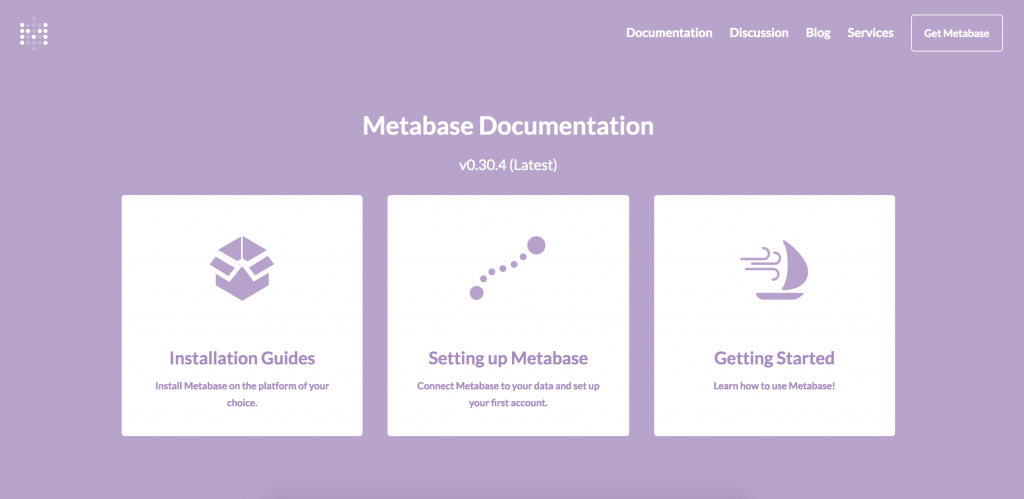1024x499 pixels.
Task: Click the open box Installation icon
Action: coord(242,268)
